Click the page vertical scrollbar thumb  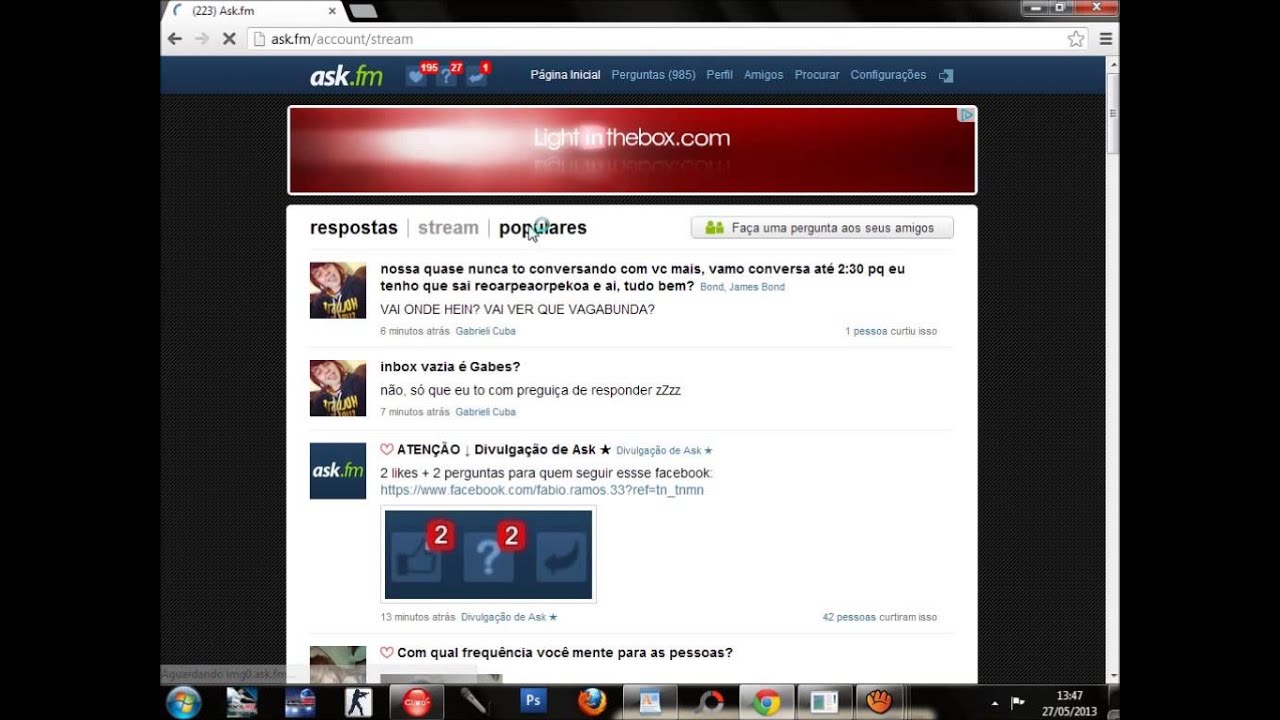pos(1112,112)
